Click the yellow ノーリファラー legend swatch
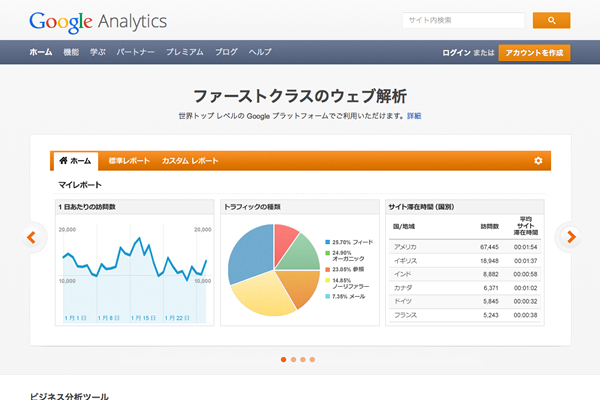 [328, 281]
